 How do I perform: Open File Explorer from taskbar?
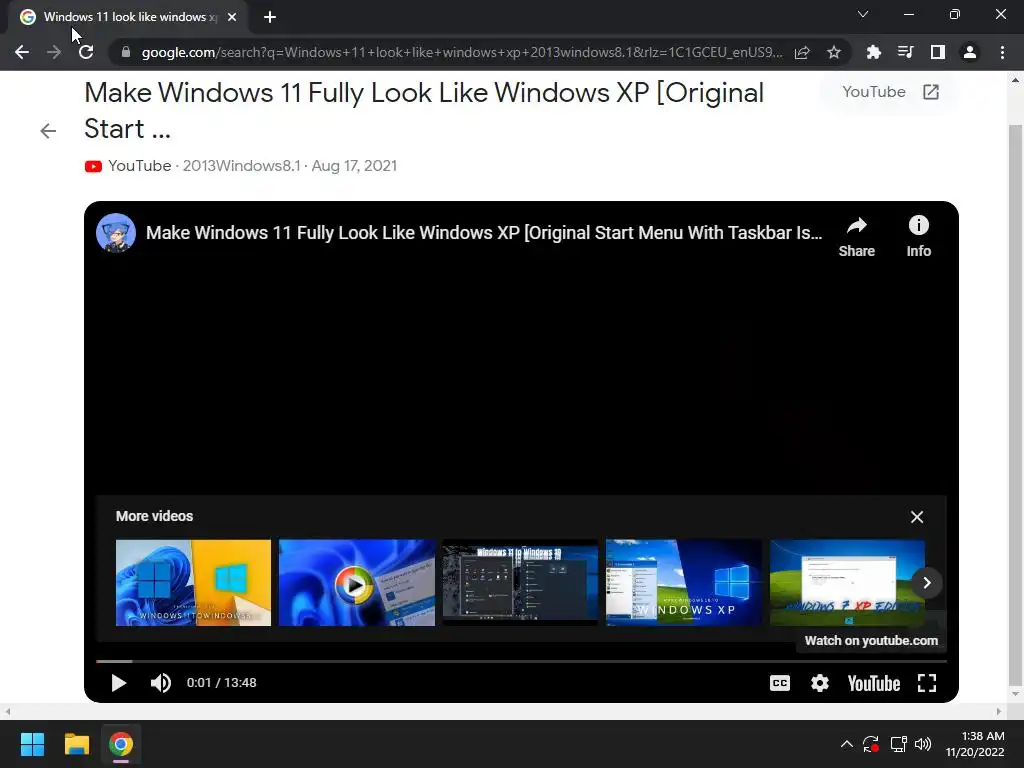[x=76, y=744]
